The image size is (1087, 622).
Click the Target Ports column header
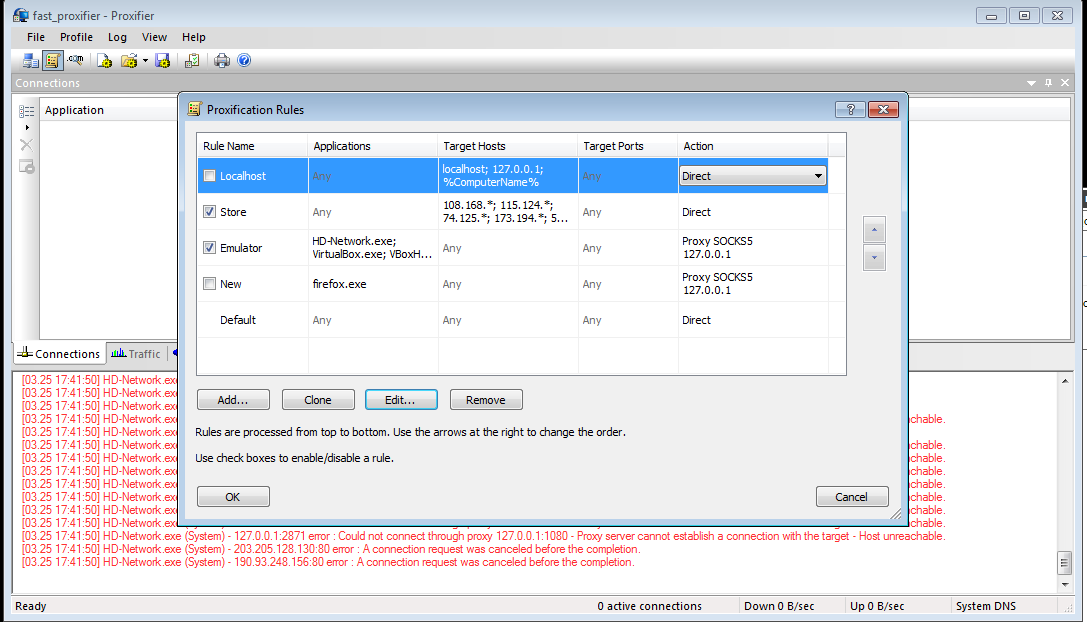(628, 146)
